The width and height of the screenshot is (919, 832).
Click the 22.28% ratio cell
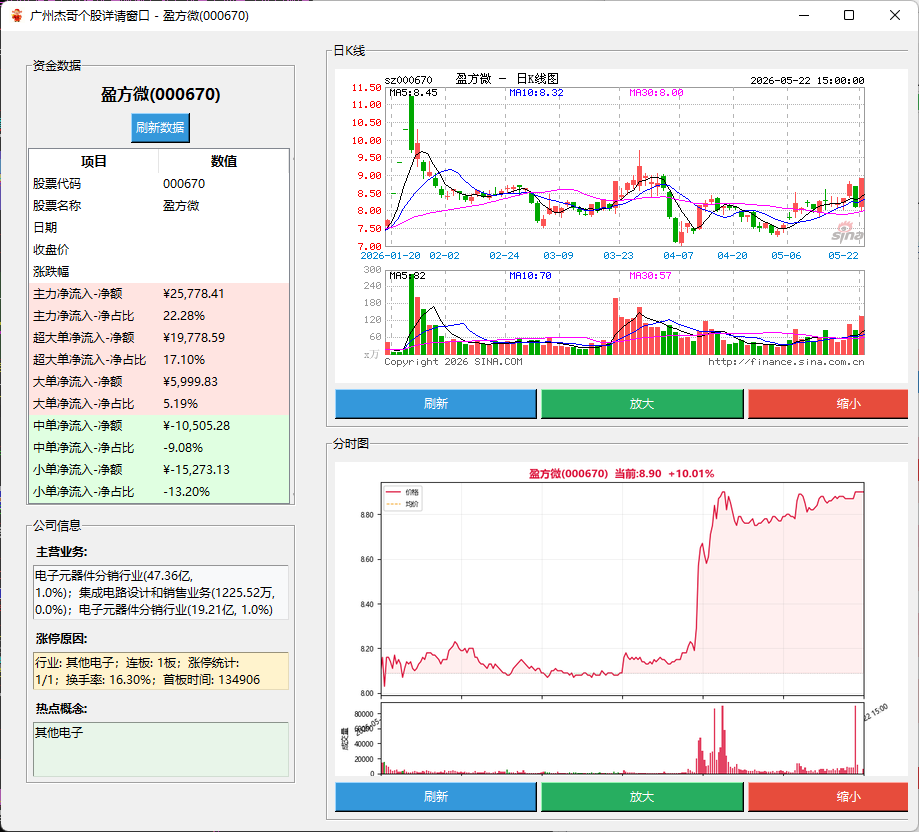(184, 316)
